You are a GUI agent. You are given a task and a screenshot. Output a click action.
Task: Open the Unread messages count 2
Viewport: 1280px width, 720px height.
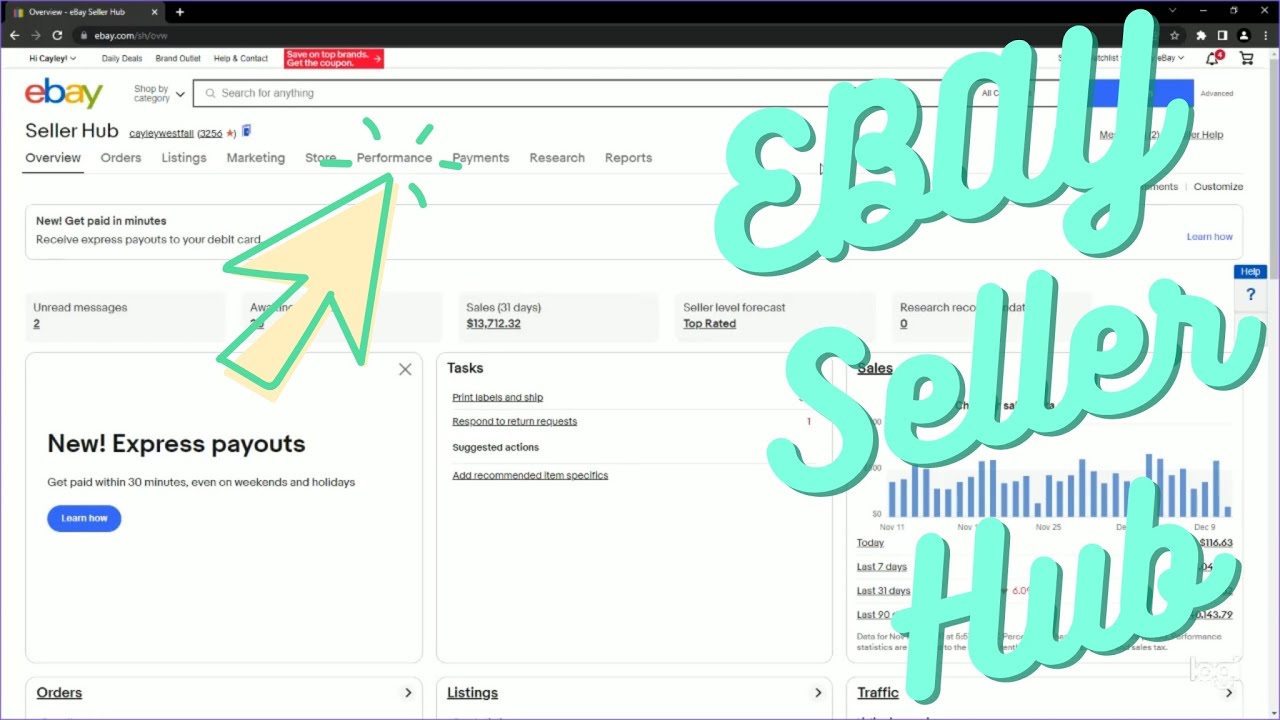click(37, 324)
